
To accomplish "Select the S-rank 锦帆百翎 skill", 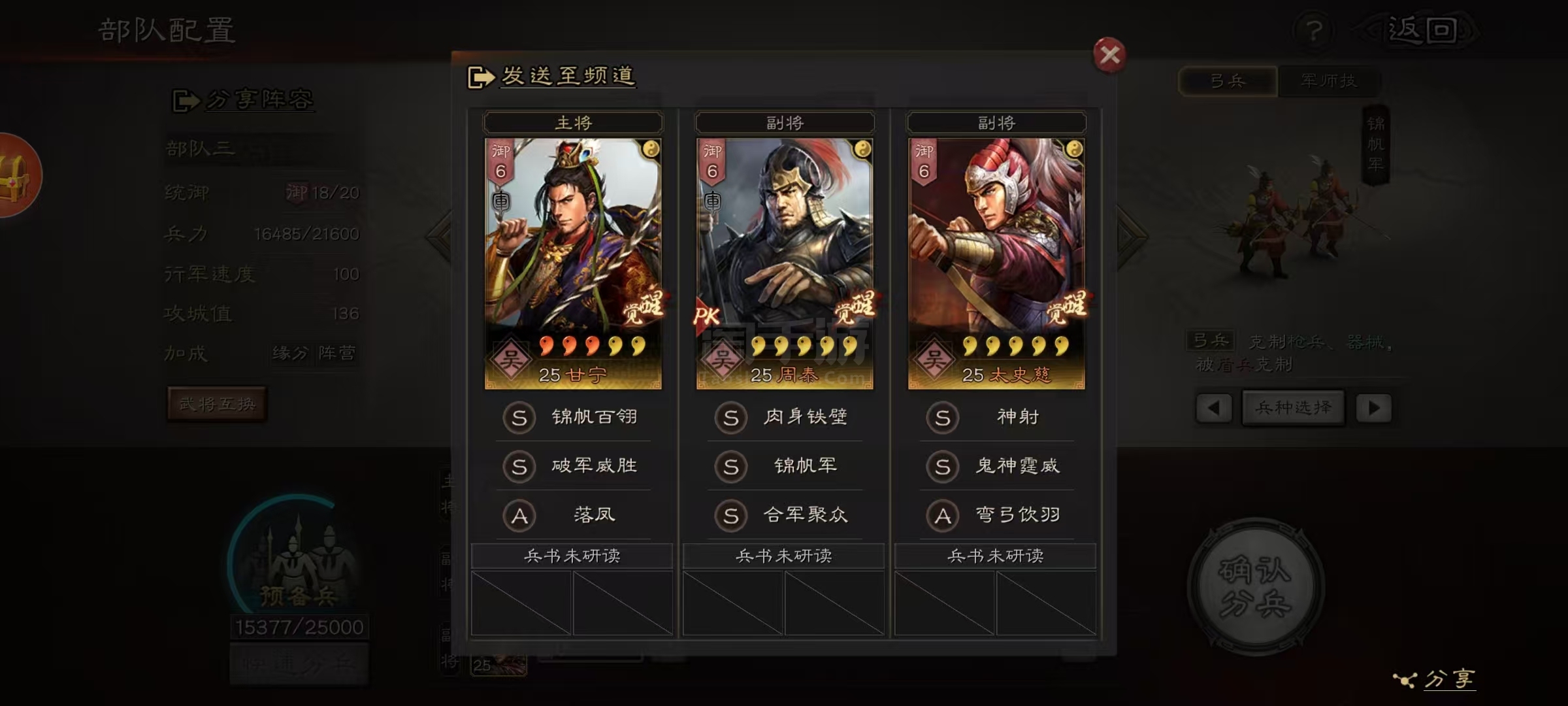I will (572, 417).
